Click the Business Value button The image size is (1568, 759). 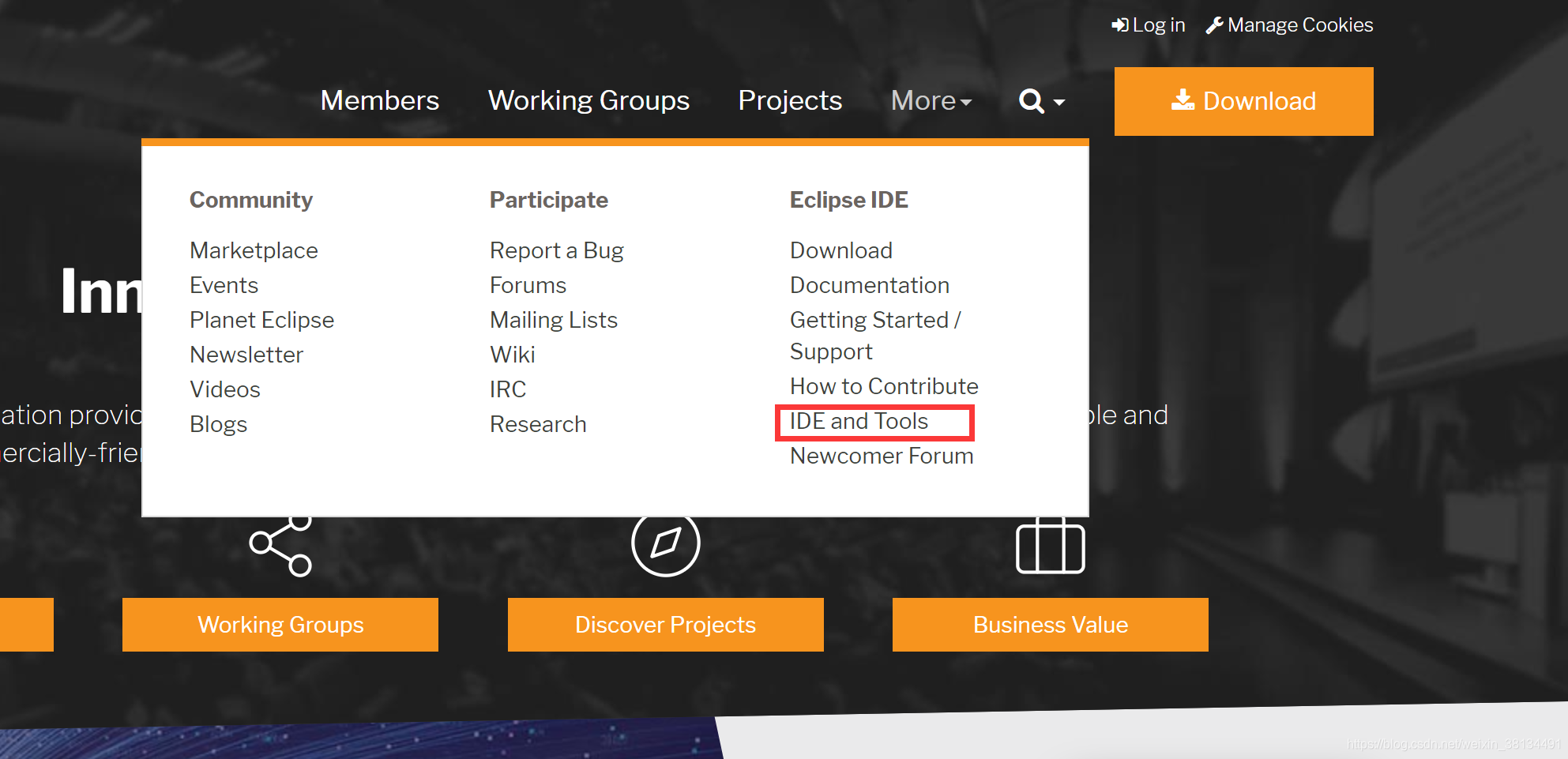click(x=1051, y=625)
